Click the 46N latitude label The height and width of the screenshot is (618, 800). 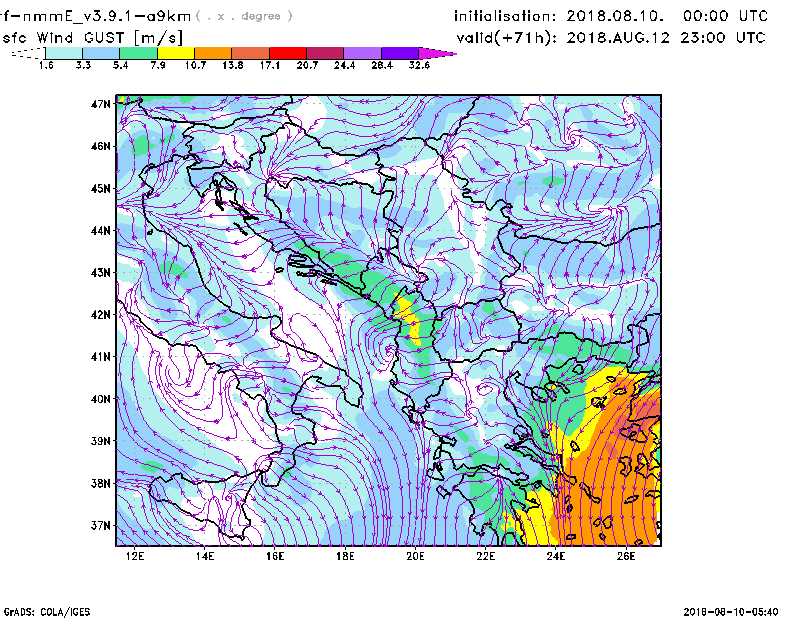click(101, 146)
